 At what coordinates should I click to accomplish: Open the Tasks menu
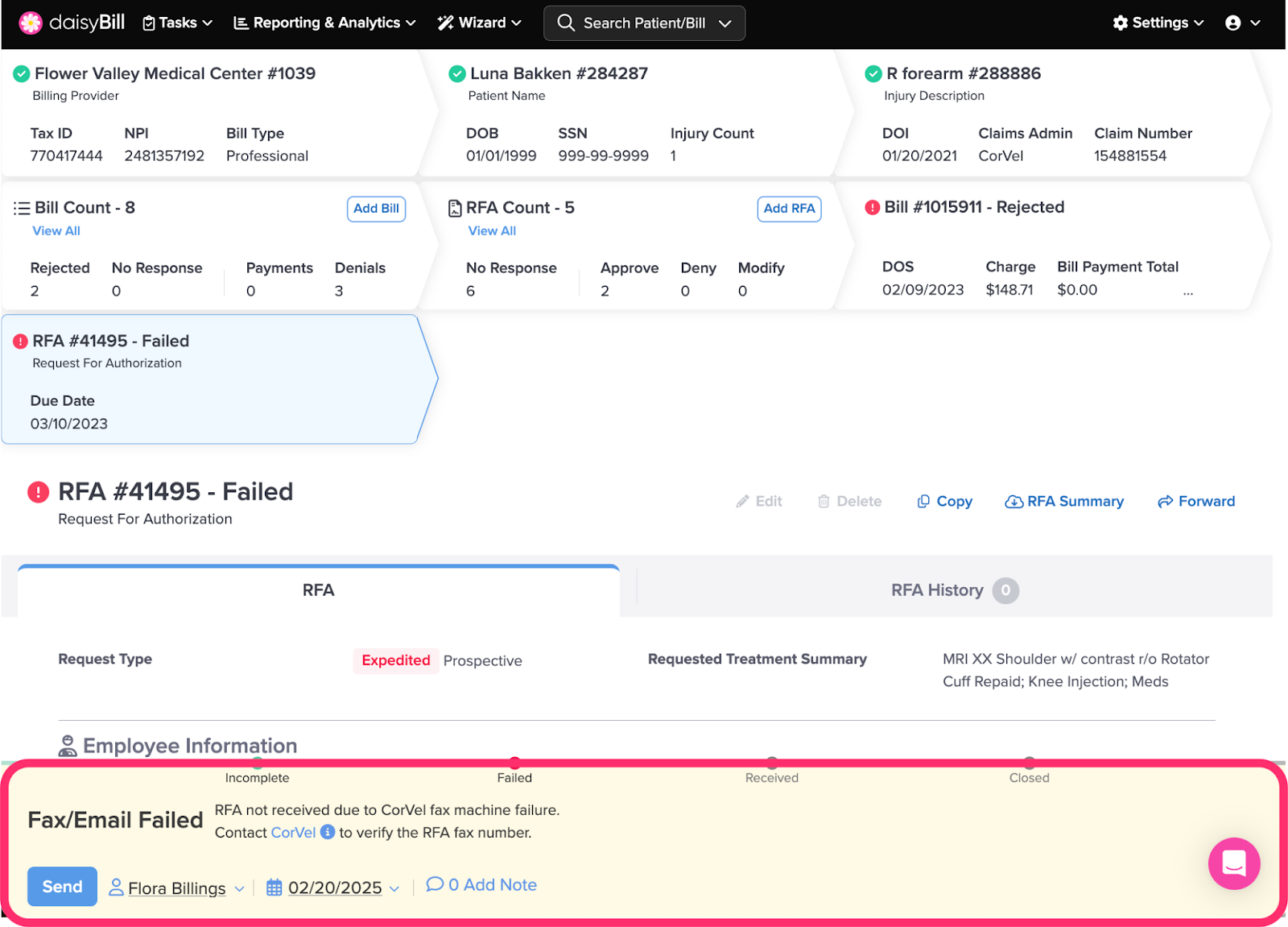[177, 23]
